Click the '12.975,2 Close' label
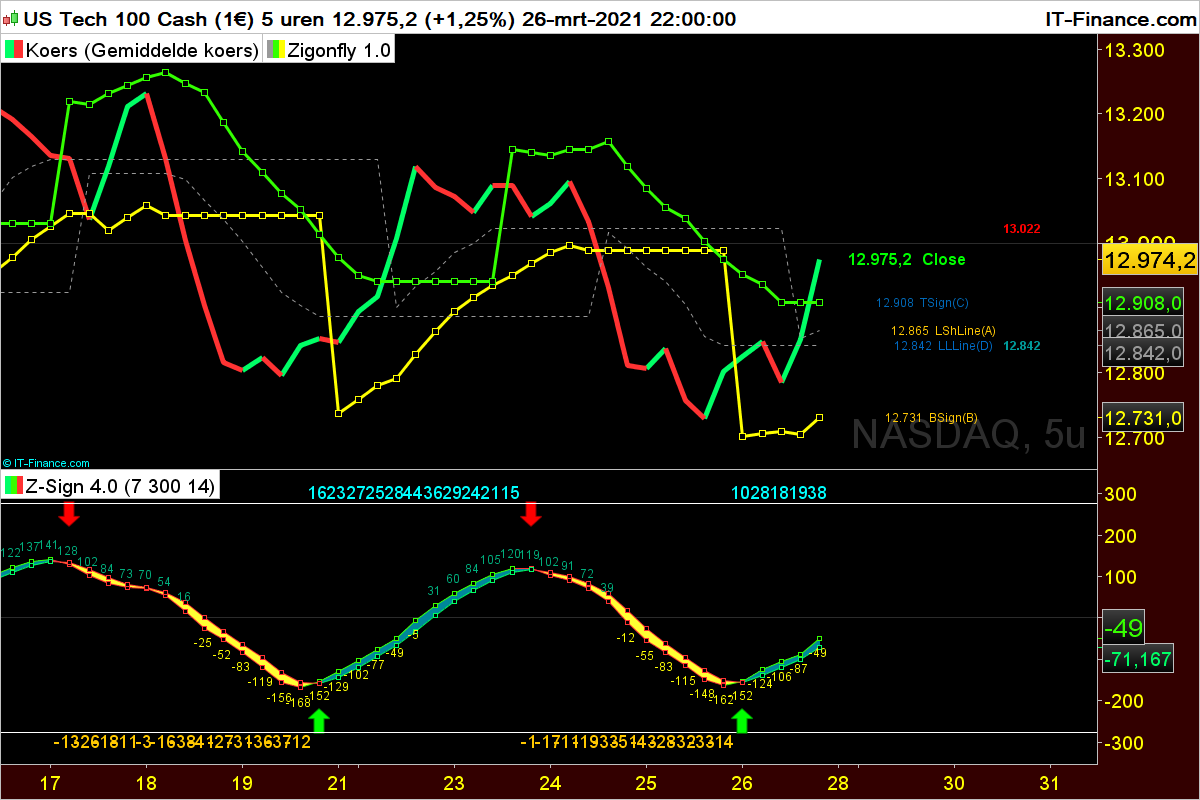 click(906, 260)
